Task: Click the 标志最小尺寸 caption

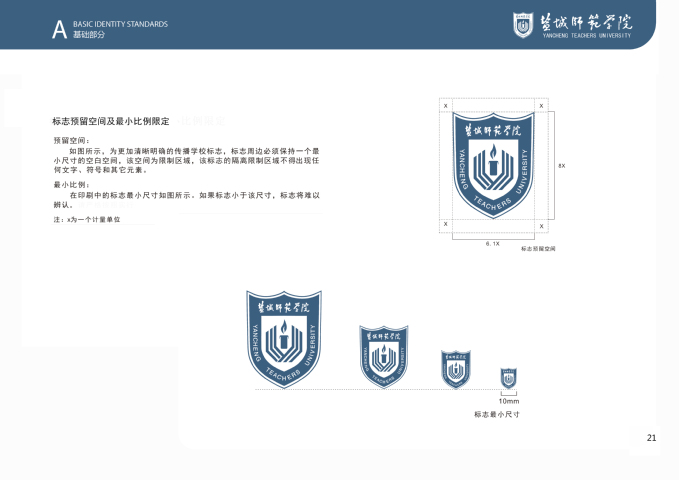Action: tap(496, 414)
